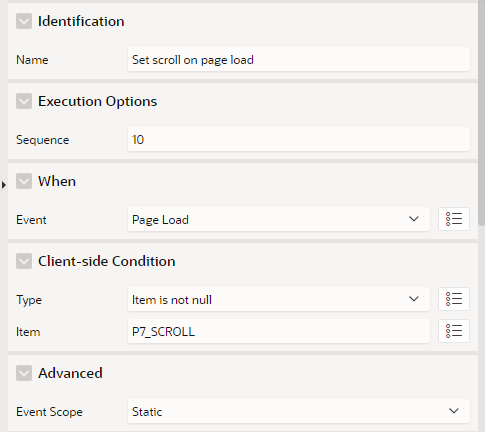Click the Execution Options heading text
This screenshot has width=485, height=432.
97,101
